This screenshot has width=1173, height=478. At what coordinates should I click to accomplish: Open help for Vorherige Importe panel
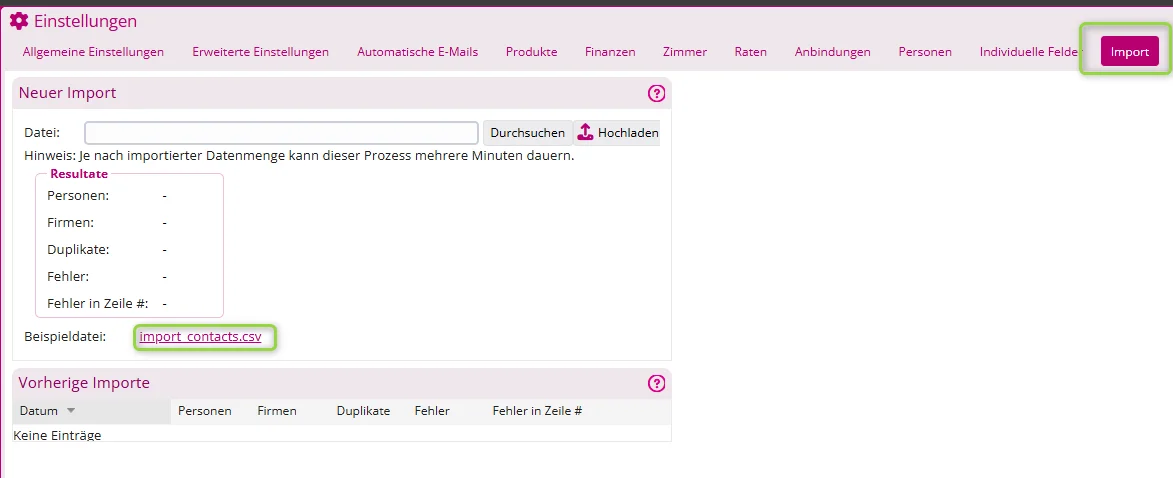click(656, 384)
